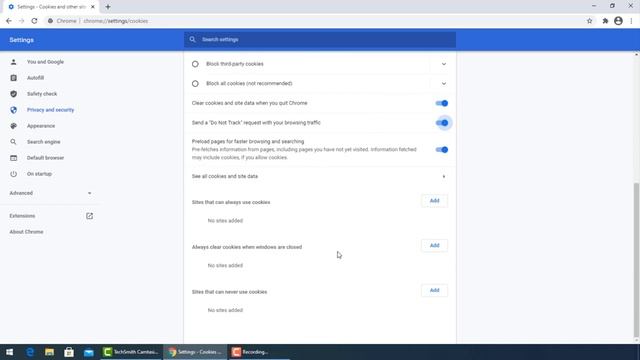Click the page vertical scrollbar thumb

(636, 260)
